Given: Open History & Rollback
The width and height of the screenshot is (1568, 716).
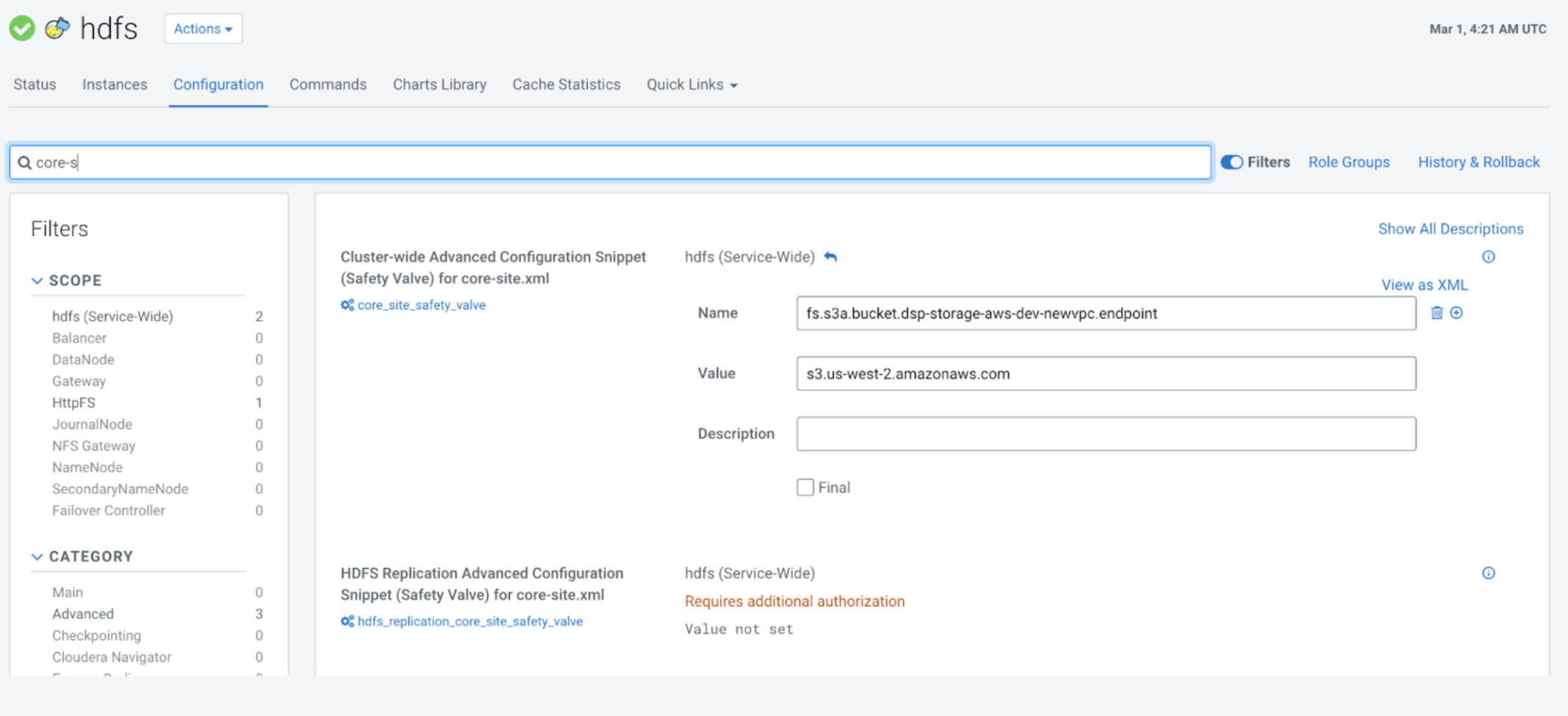Looking at the screenshot, I should (1478, 162).
